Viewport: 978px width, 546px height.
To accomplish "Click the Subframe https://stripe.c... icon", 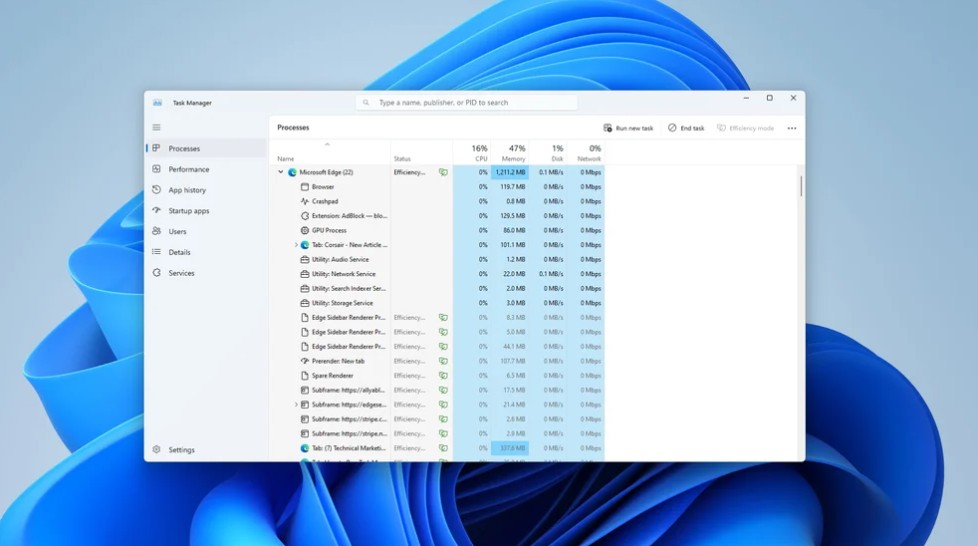I will click(x=305, y=419).
